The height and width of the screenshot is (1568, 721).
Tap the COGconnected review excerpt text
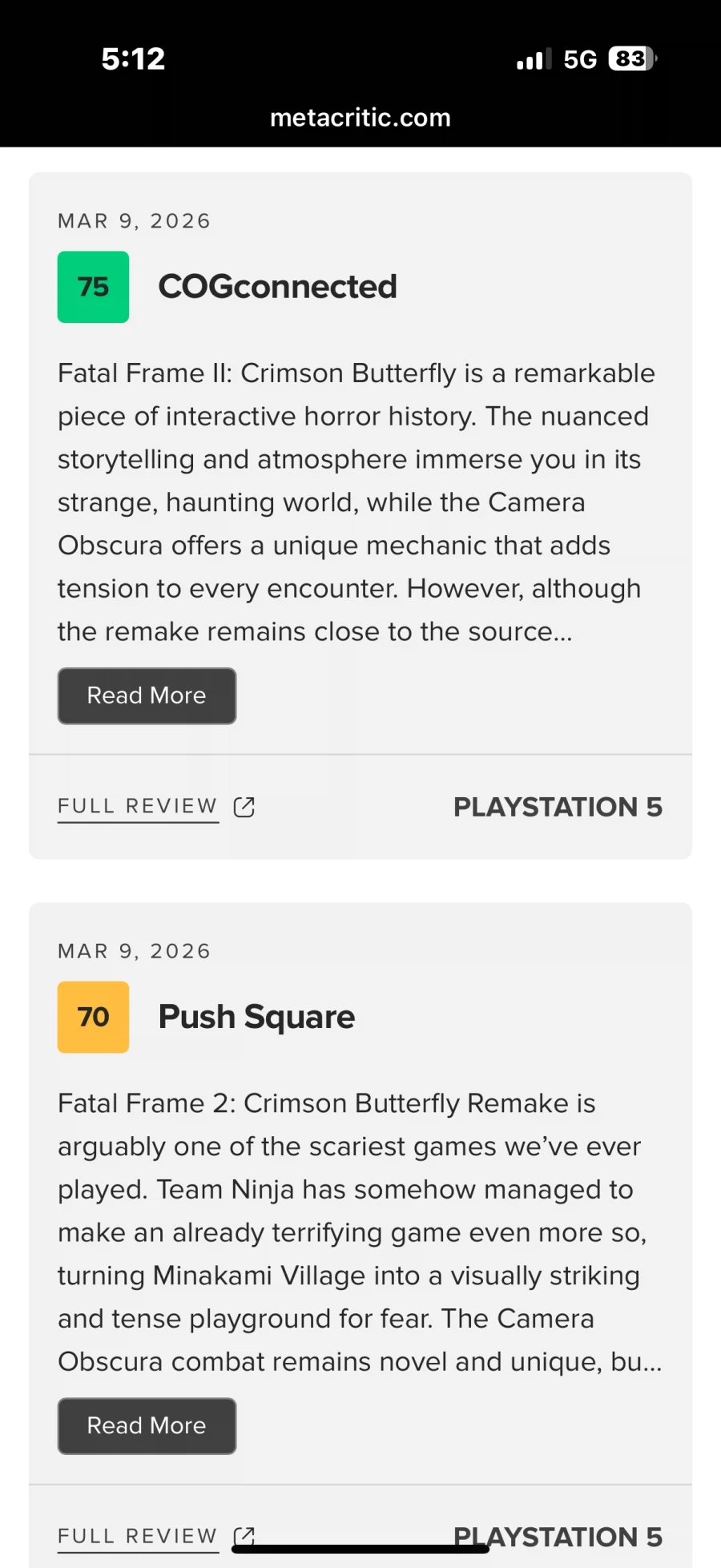coord(356,502)
